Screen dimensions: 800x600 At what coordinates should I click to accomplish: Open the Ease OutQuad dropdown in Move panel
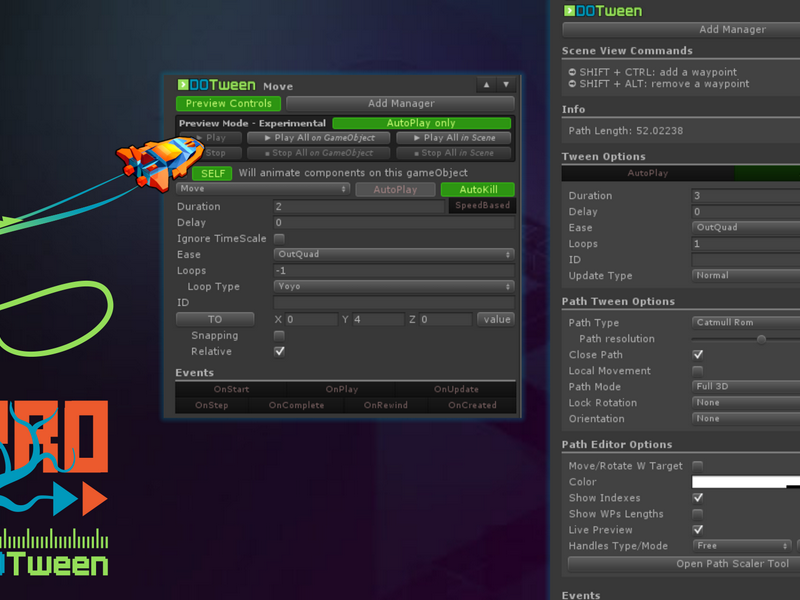tap(394, 254)
